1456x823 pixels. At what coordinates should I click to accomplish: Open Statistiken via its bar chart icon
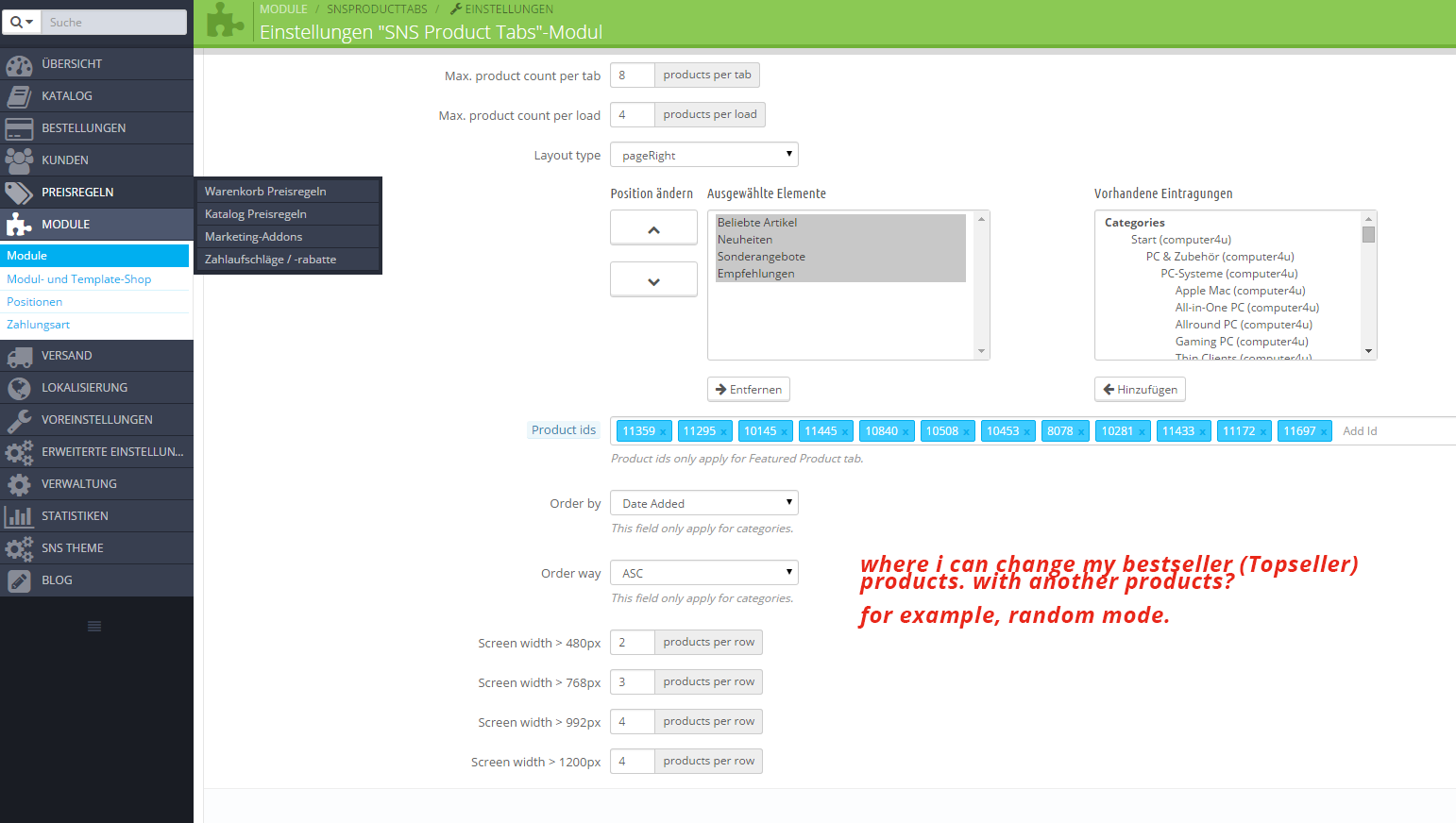(x=19, y=516)
